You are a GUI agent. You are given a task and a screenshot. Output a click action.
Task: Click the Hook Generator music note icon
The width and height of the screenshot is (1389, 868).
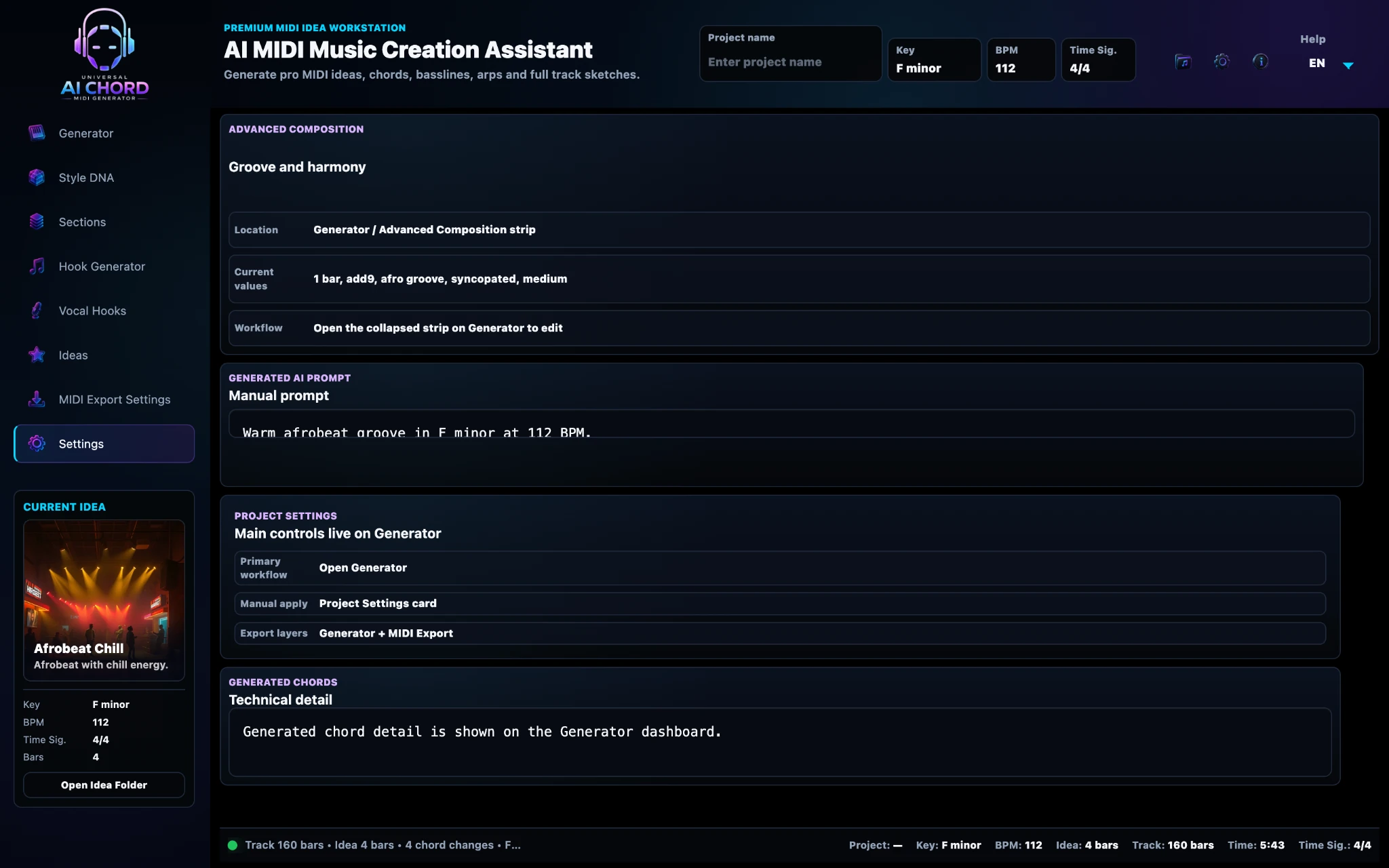pyautogui.click(x=37, y=266)
